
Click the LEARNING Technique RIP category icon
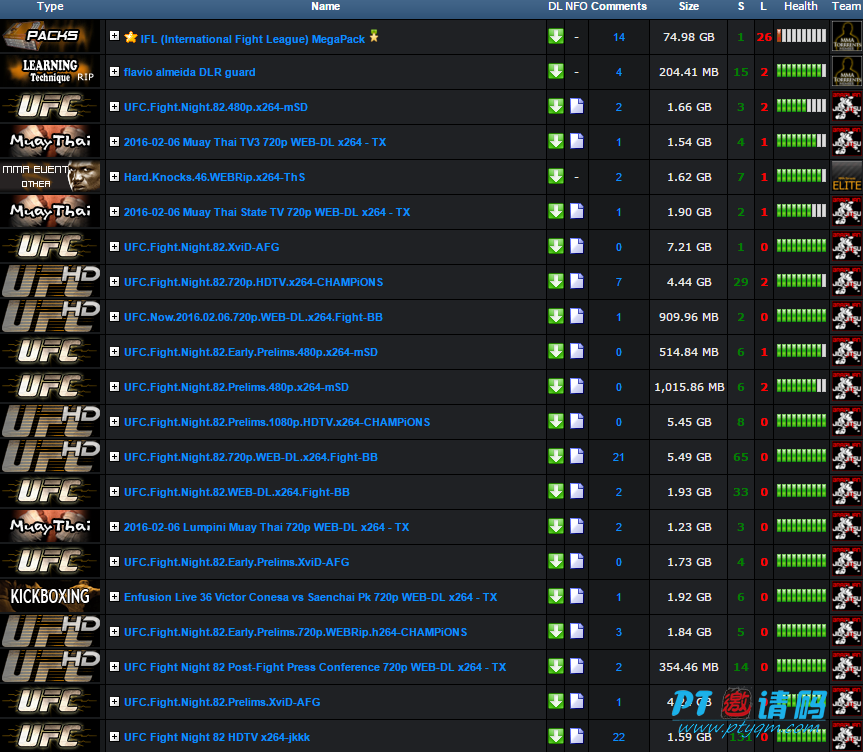pyautogui.click(x=50, y=72)
